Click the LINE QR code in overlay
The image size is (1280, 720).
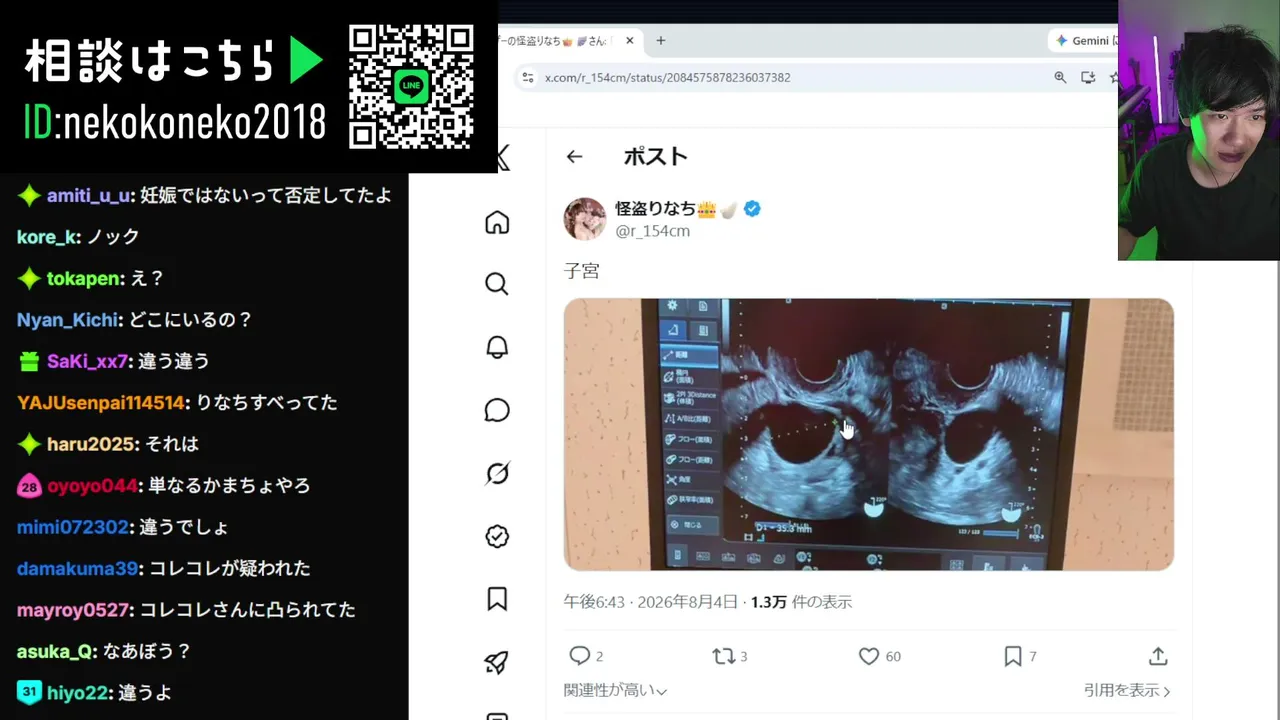point(411,86)
